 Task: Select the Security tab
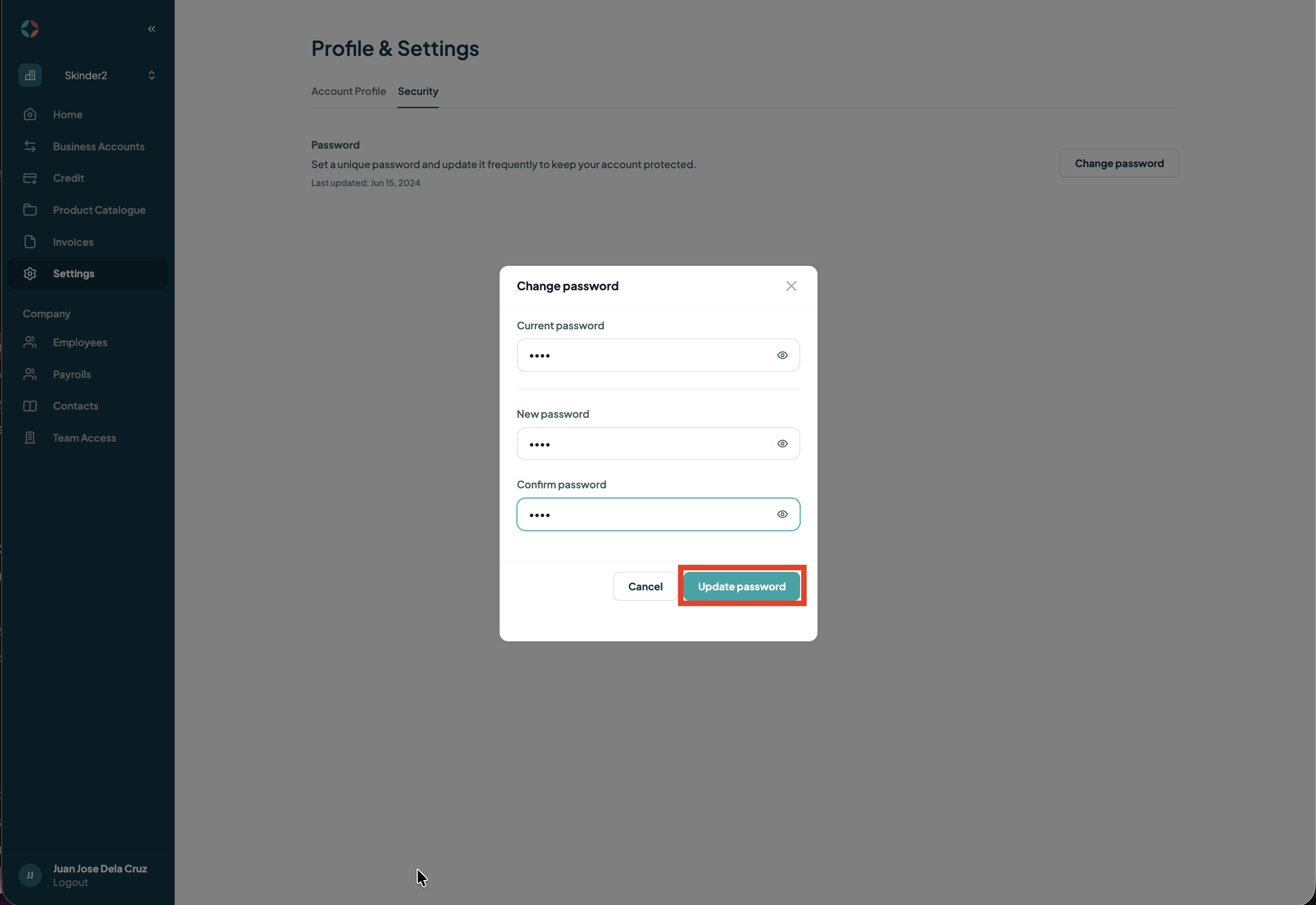(x=418, y=91)
